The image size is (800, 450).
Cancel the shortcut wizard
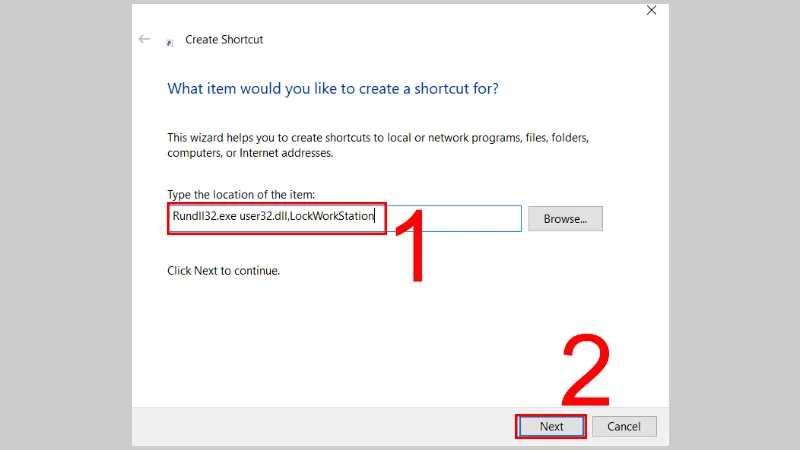click(x=624, y=426)
